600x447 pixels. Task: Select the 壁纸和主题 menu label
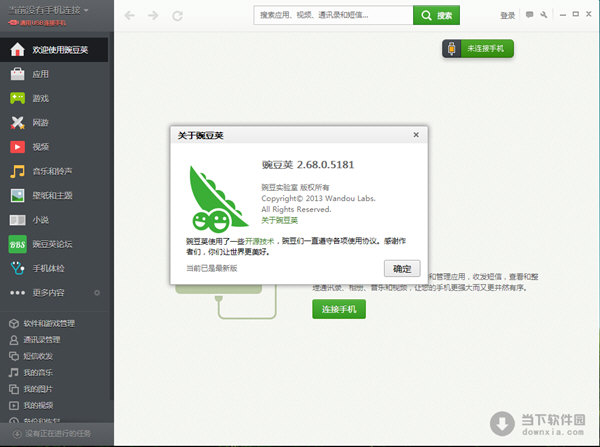(52, 196)
